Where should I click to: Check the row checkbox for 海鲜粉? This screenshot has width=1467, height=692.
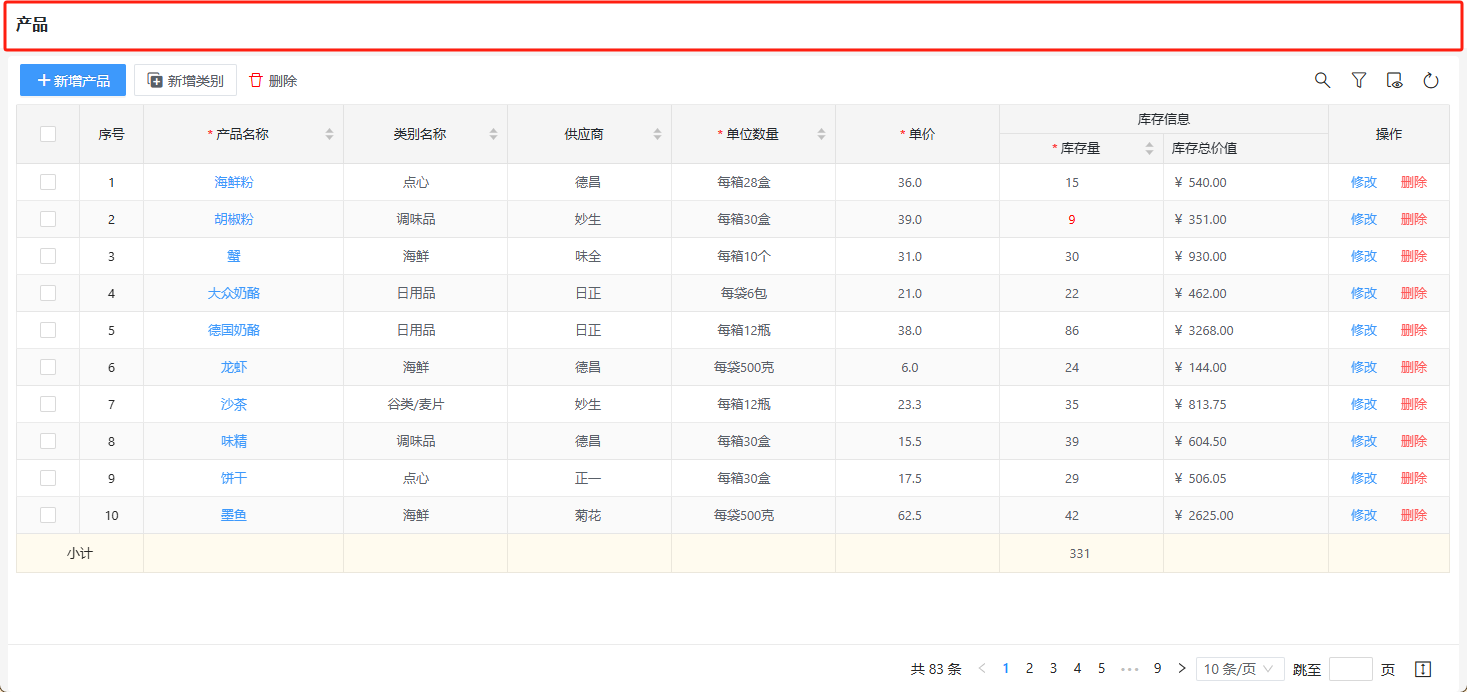point(48,182)
